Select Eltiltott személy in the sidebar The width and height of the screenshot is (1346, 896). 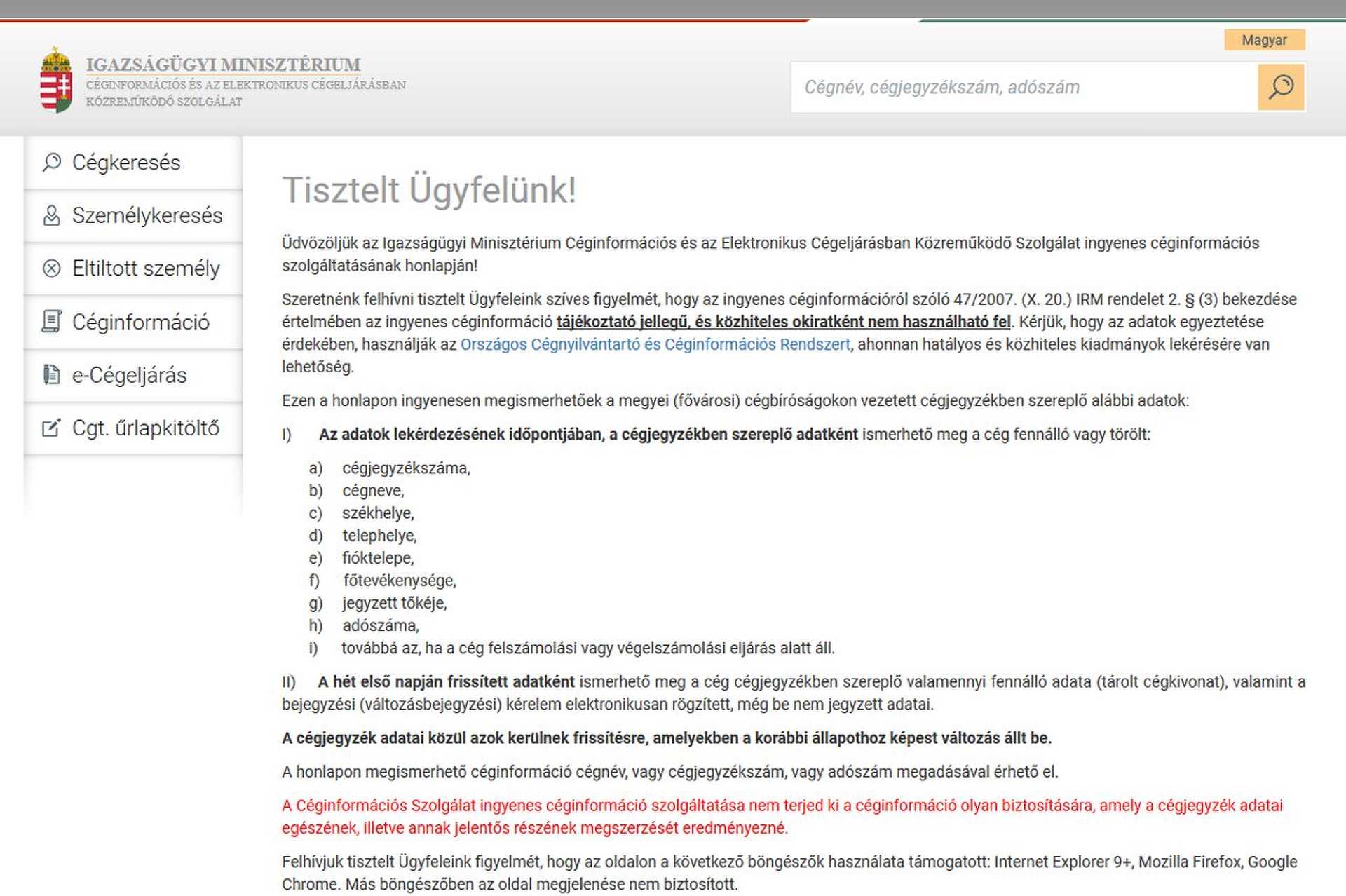coord(133,269)
